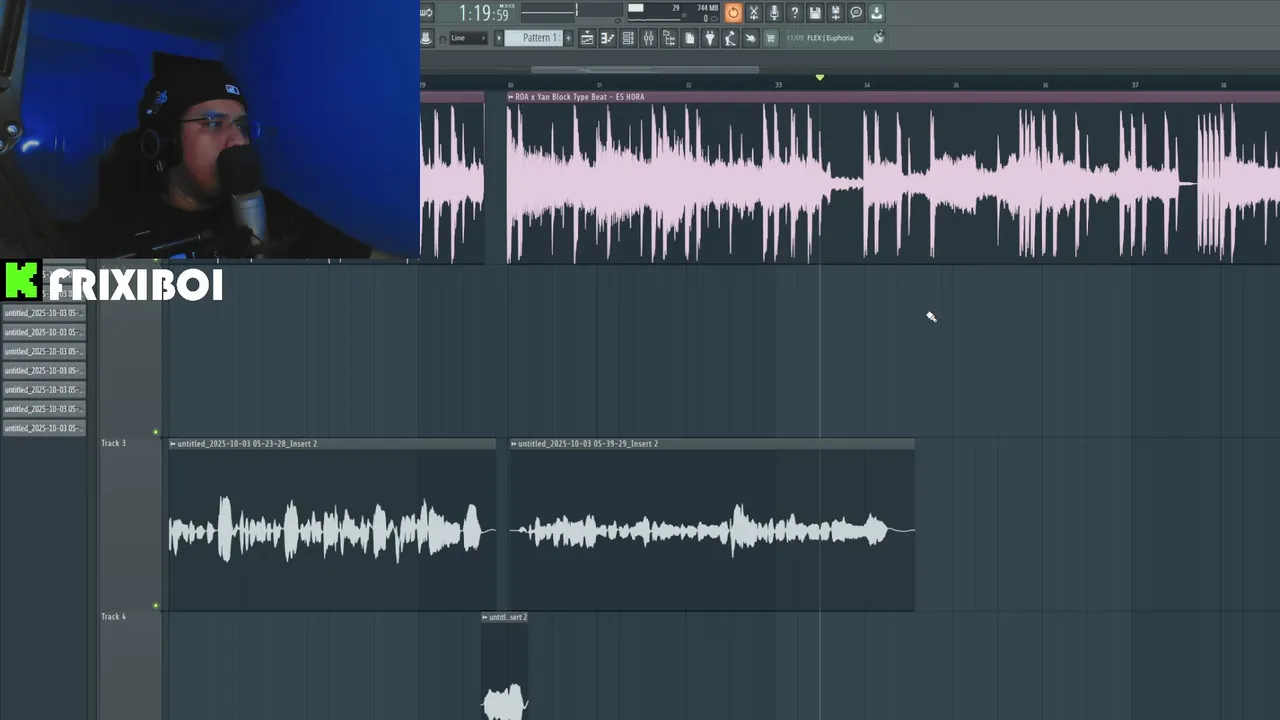This screenshot has height=720, width=1280.
Task: Click the icon left of the cart
Action: (750, 38)
